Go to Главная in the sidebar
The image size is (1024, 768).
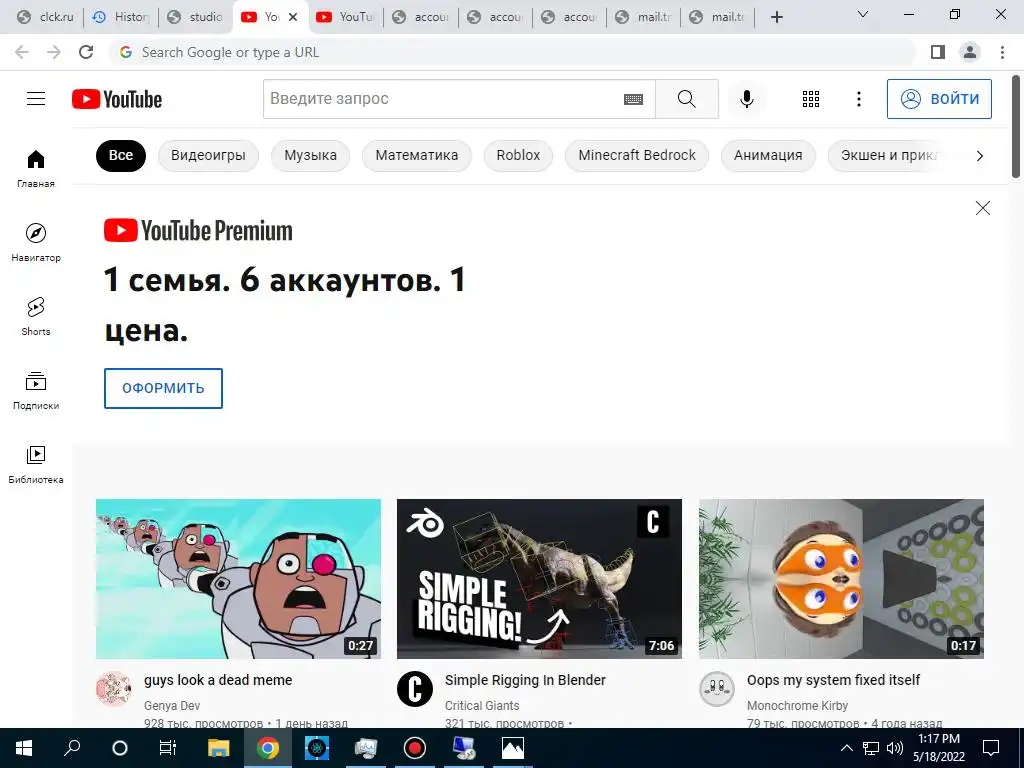(36, 168)
